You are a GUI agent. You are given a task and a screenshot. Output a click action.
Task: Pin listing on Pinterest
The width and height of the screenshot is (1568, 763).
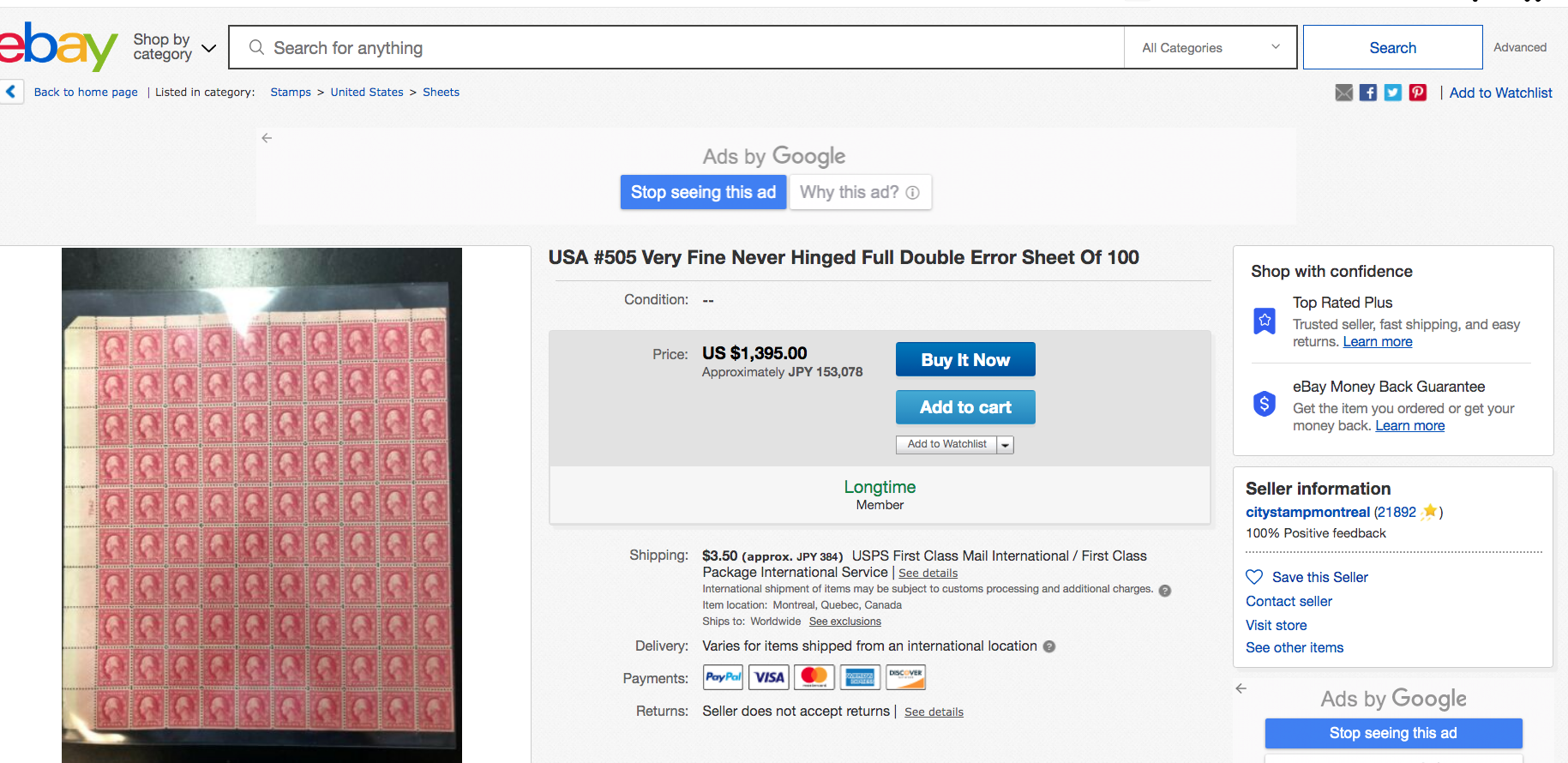[1418, 93]
